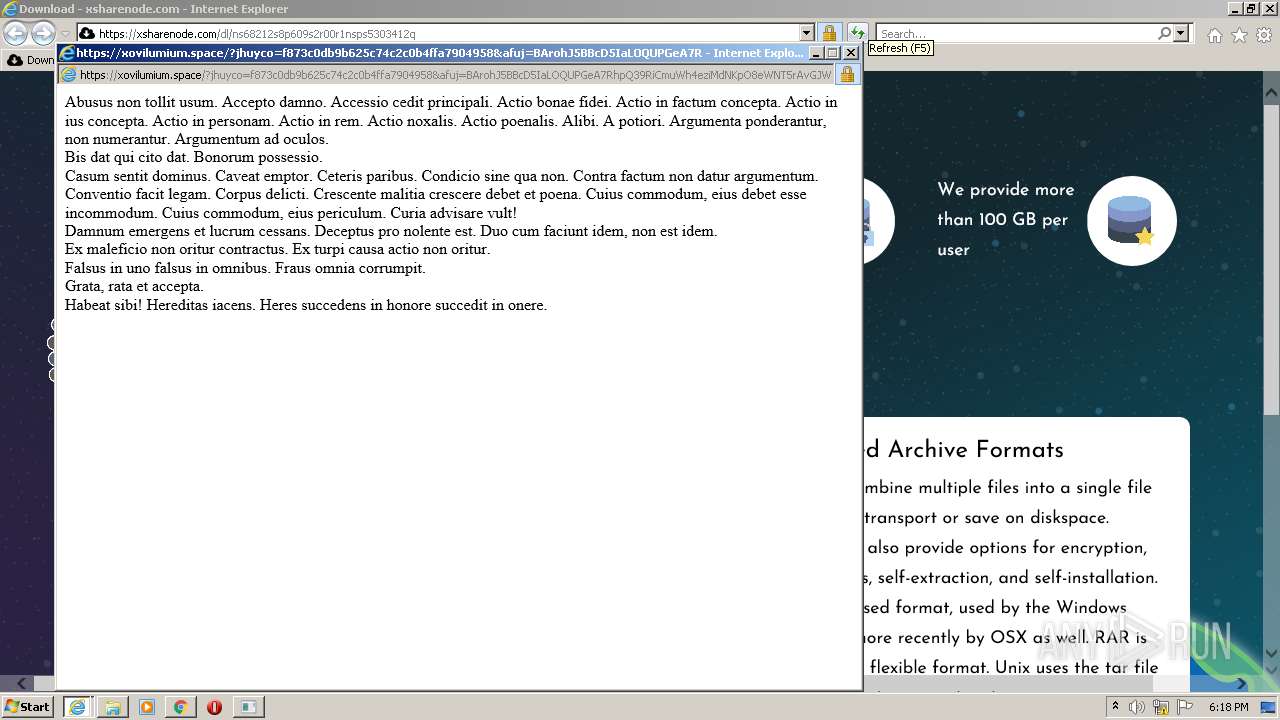Open Favorites star icon
The width and height of the screenshot is (1280, 720).
point(1239,35)
